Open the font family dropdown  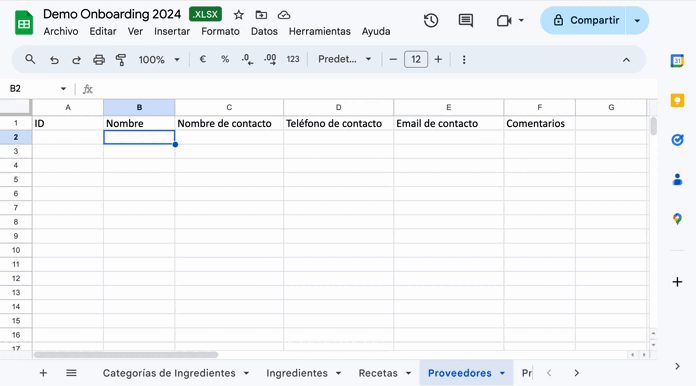pos(344,59)
